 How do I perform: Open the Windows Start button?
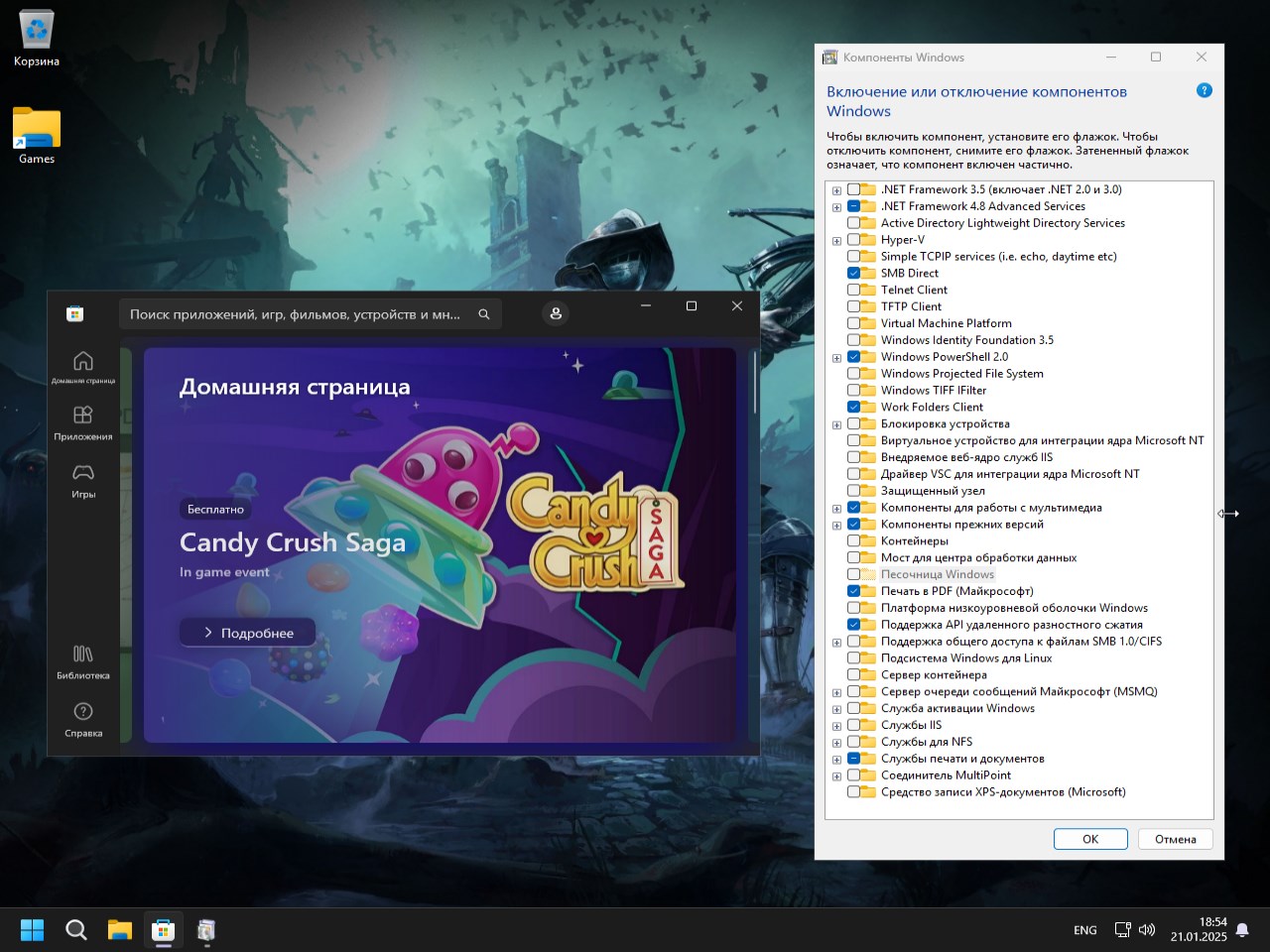click(x=33, y=930)
